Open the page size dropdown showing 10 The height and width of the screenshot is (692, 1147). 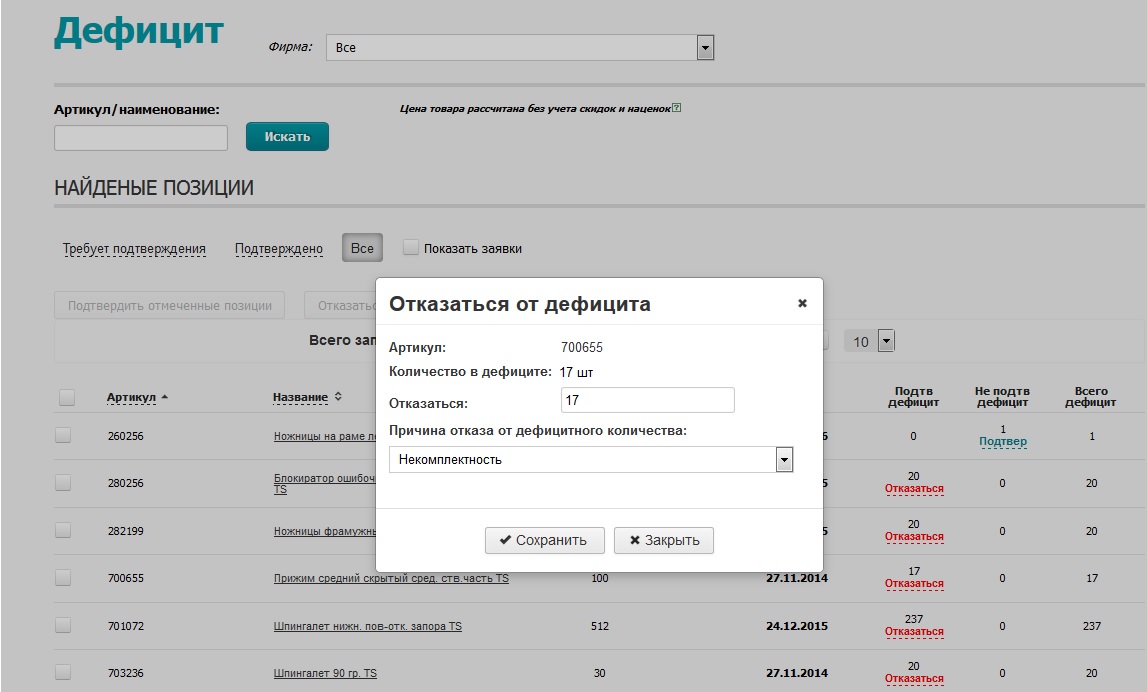(885, 342)
